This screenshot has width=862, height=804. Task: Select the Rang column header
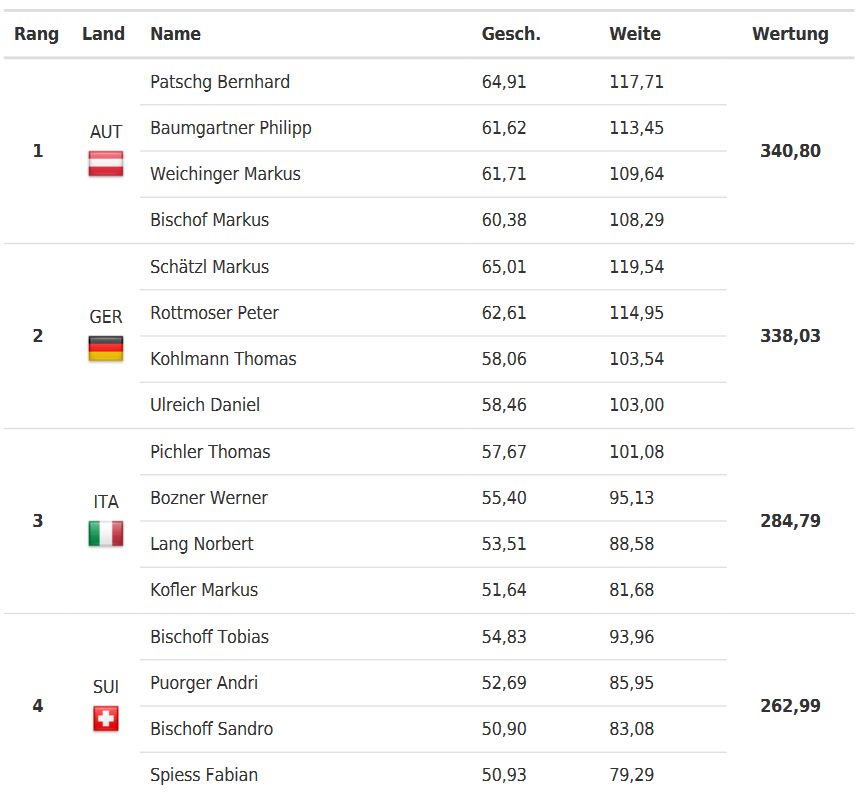coord(36,34)
